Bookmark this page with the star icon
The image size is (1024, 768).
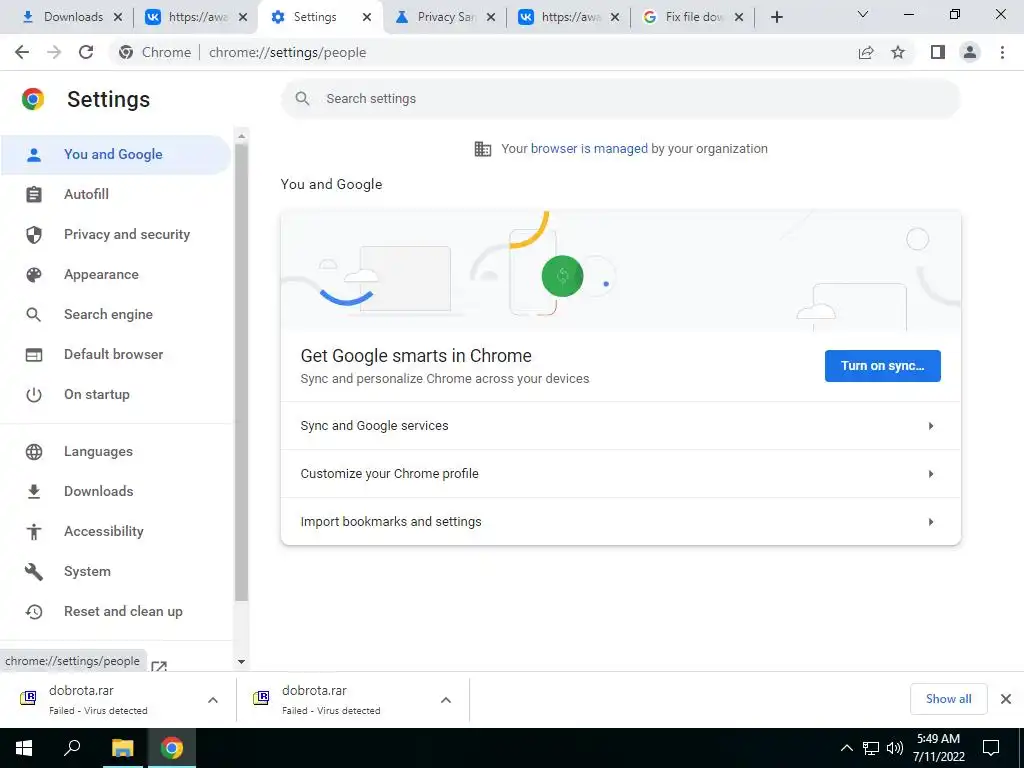[898, 52]
